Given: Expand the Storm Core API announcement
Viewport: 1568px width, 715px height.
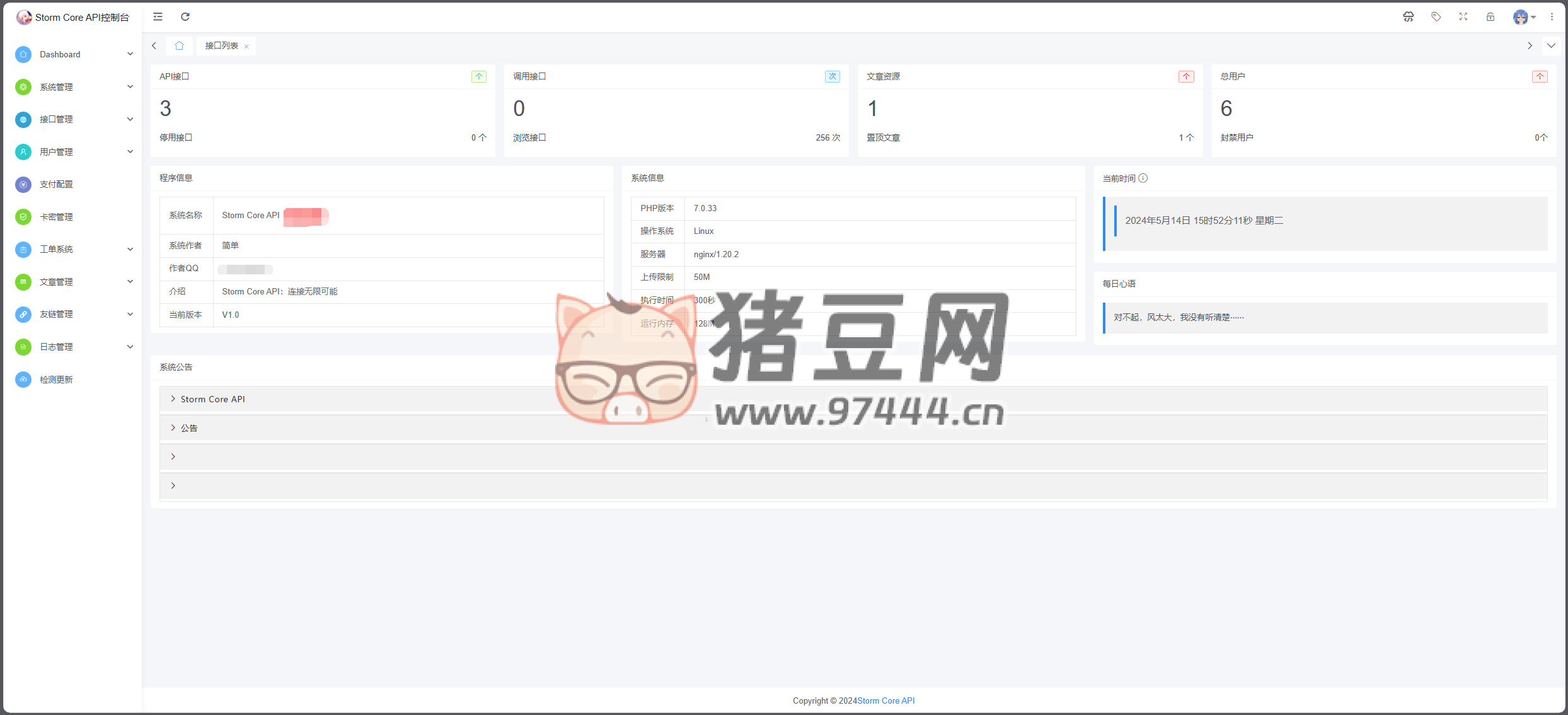Looking at the screenshot, I should pyautogui.click(x=213, y=399).
